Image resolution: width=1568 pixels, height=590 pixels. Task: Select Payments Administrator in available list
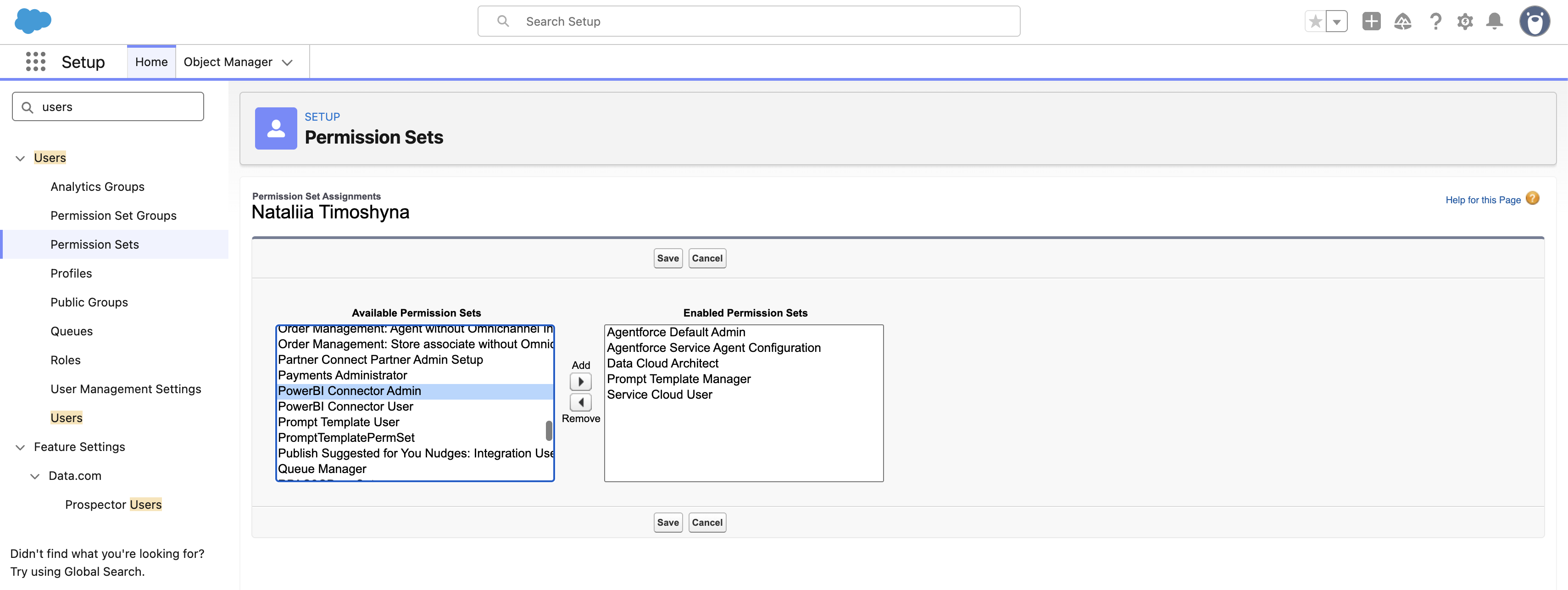coord(415,375)
